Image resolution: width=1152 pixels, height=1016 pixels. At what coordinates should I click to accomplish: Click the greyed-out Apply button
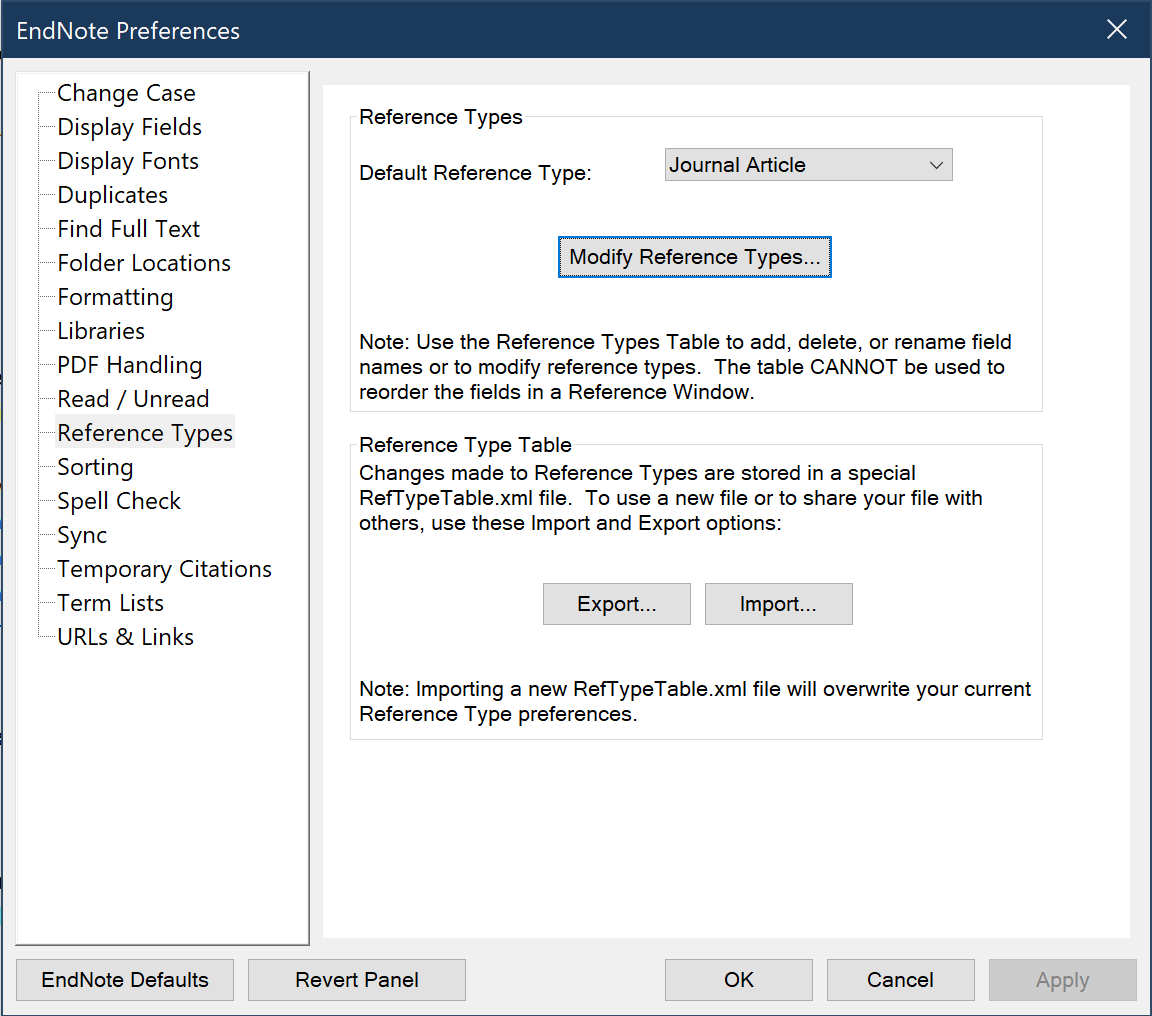1062,979
